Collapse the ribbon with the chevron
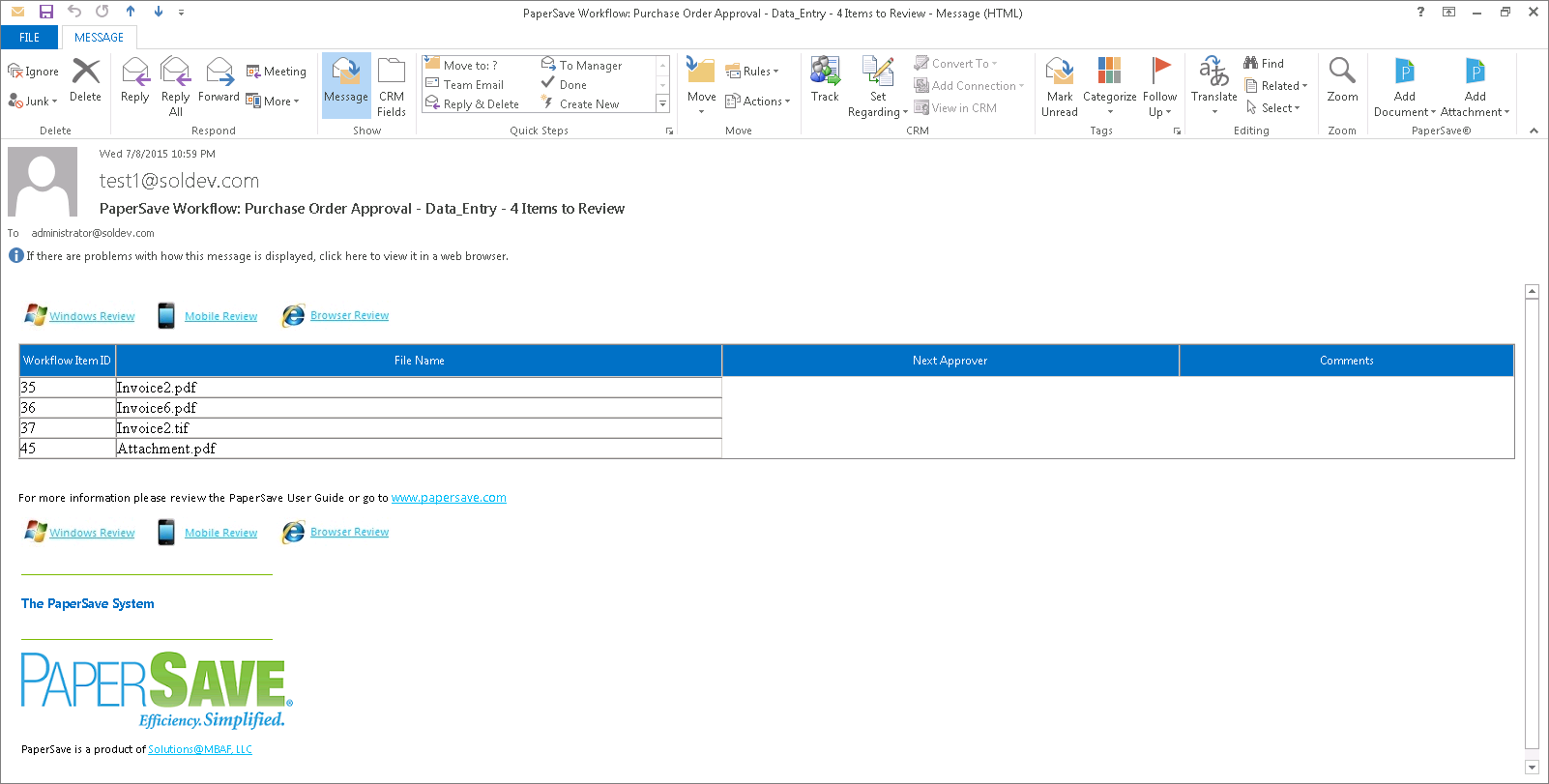1549x784 pixels. point(1534,131)
